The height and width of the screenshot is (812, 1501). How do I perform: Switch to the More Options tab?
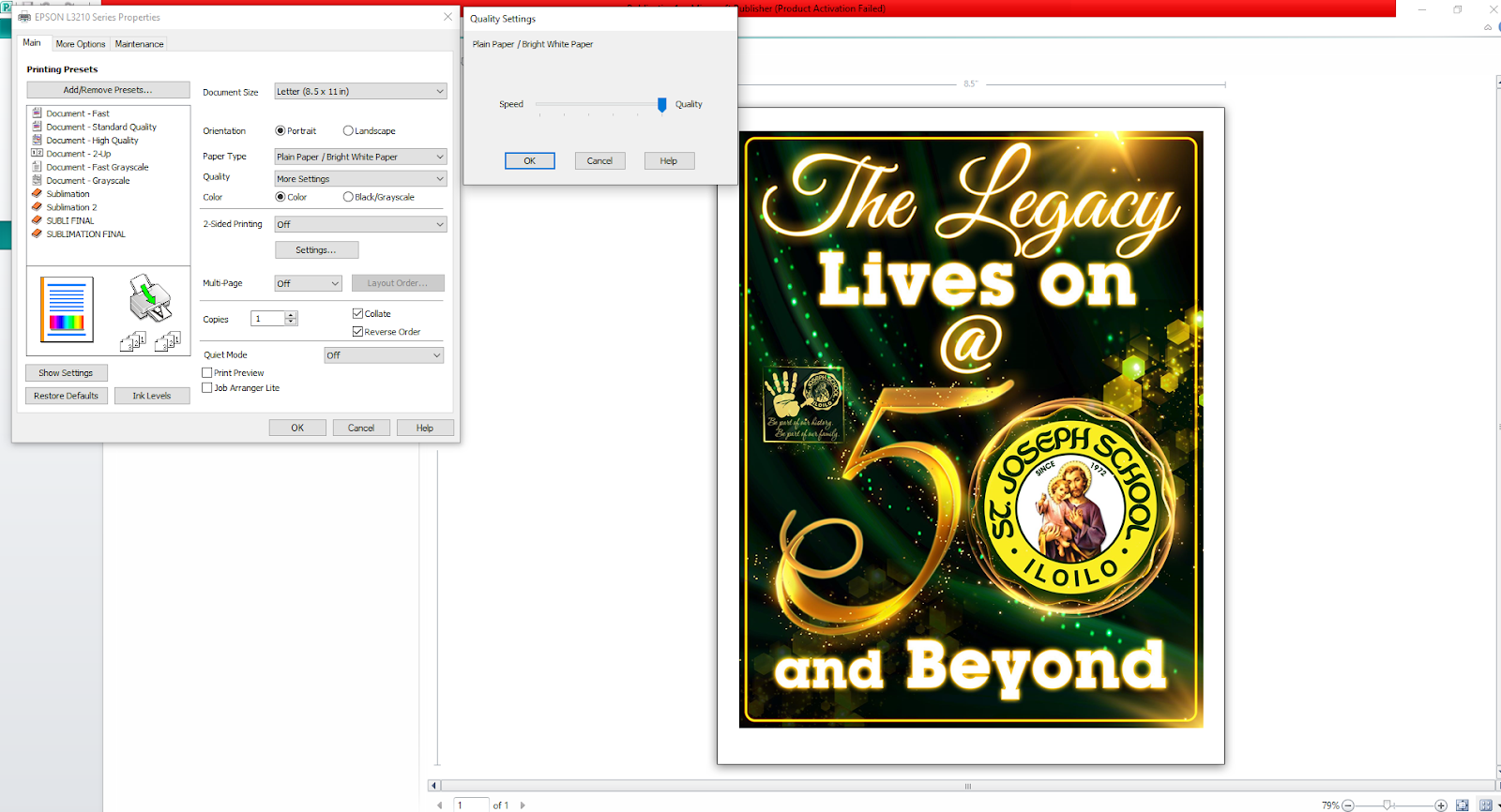pyautogui.click(x=81, y=44)
